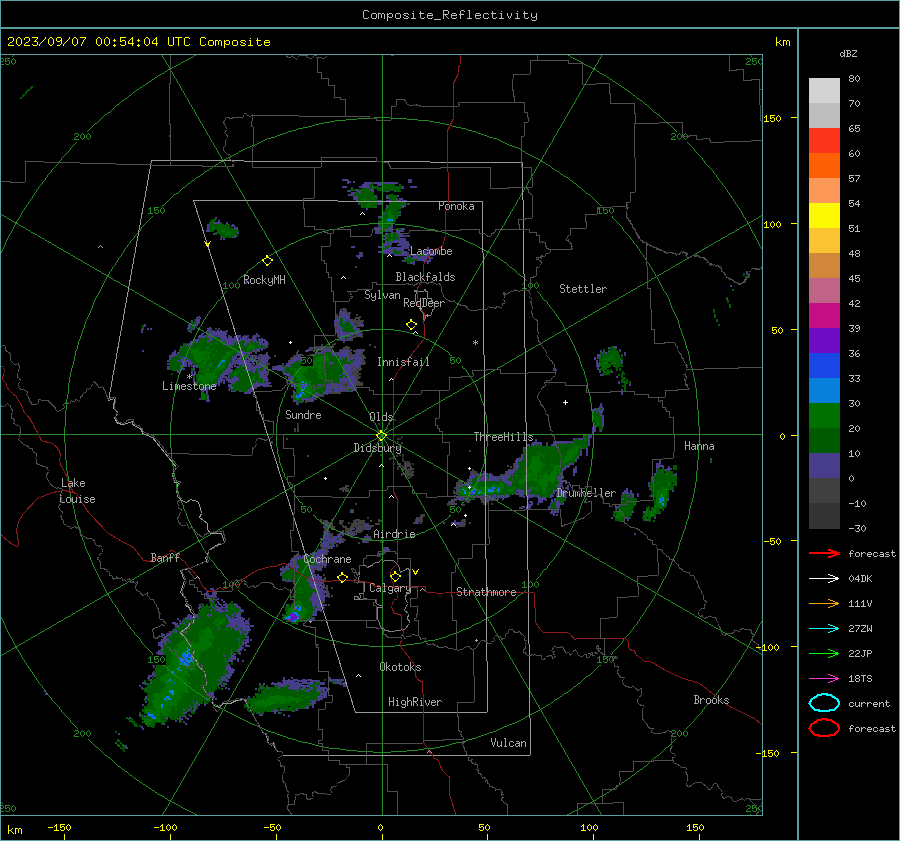Click the Sylvan town label
The width and height of the screenshot is (900, 841).
tap(382, 295)
